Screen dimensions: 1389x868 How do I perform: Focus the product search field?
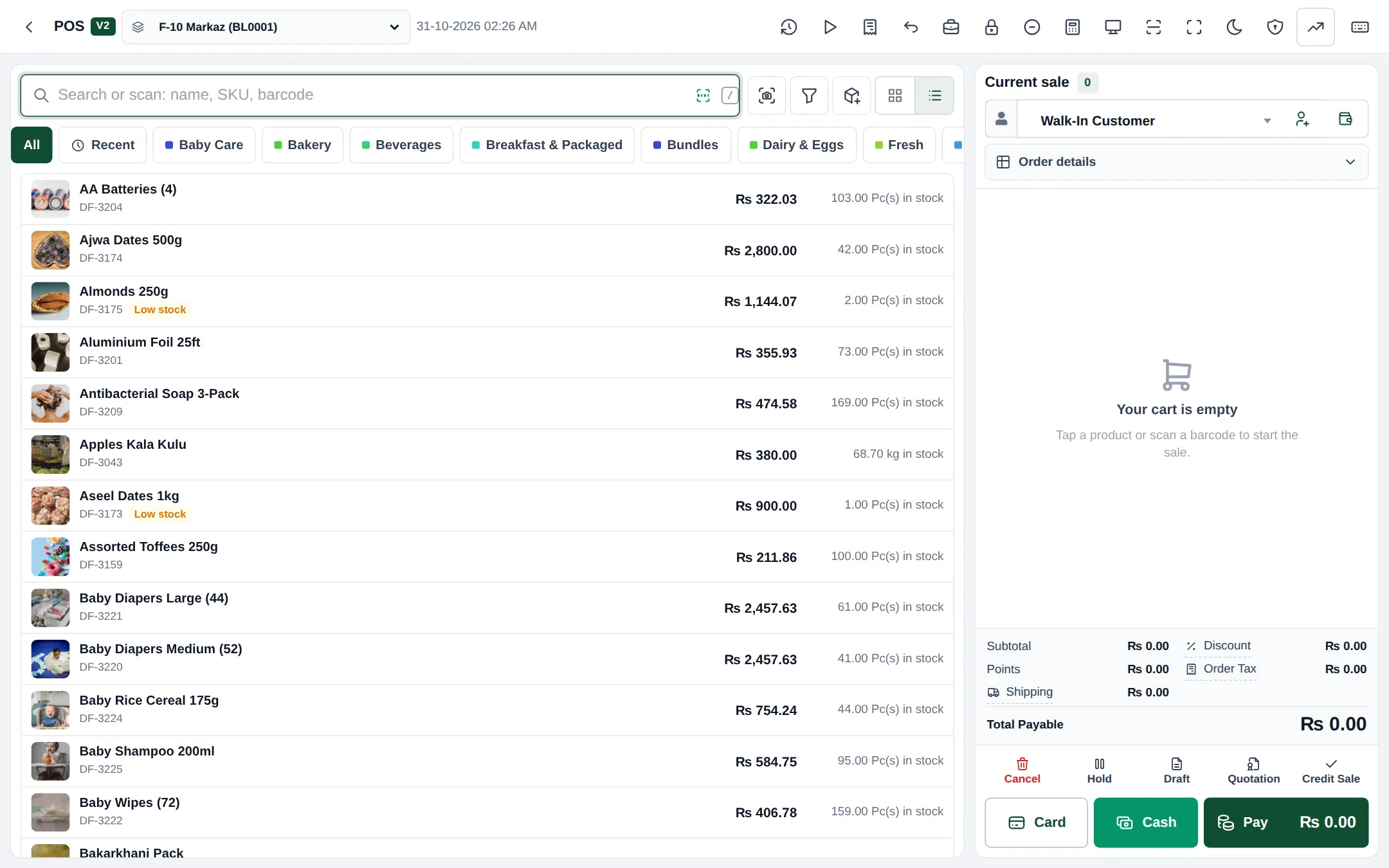[x=380, y=96]
